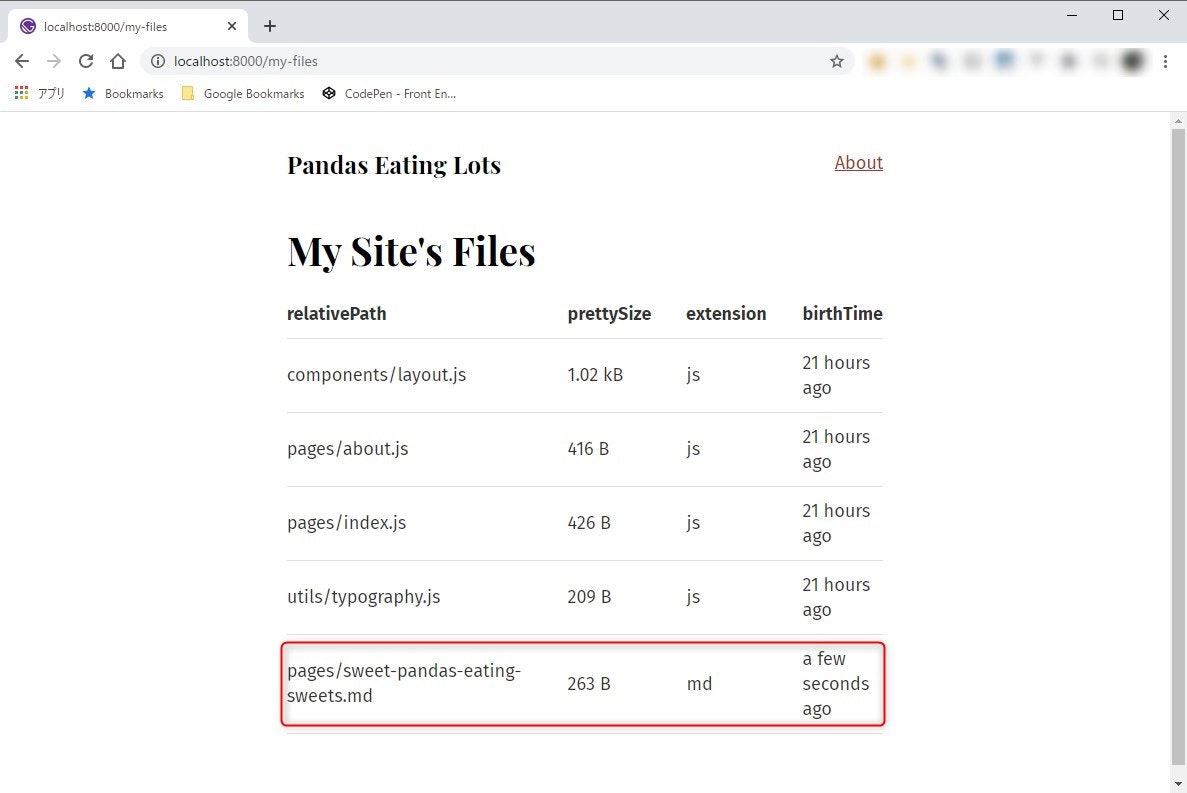
Task: Click the scrollbar up arrow
Action: coord(1178,120)
